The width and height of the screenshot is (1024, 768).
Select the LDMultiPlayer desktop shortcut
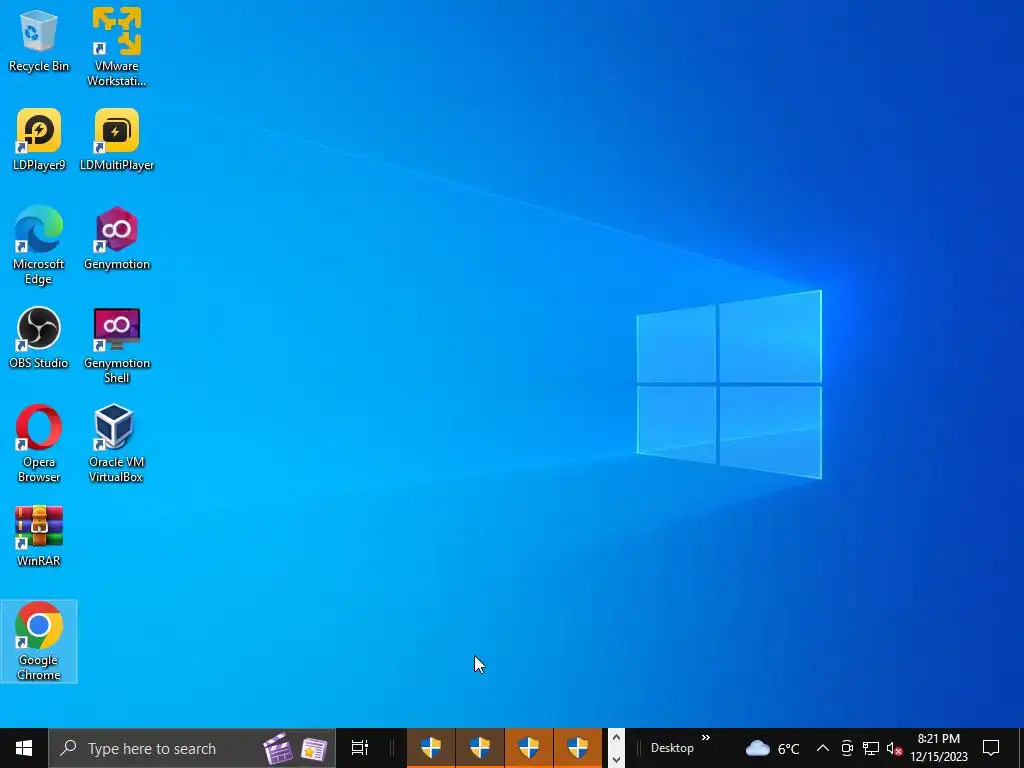(117, 140)
